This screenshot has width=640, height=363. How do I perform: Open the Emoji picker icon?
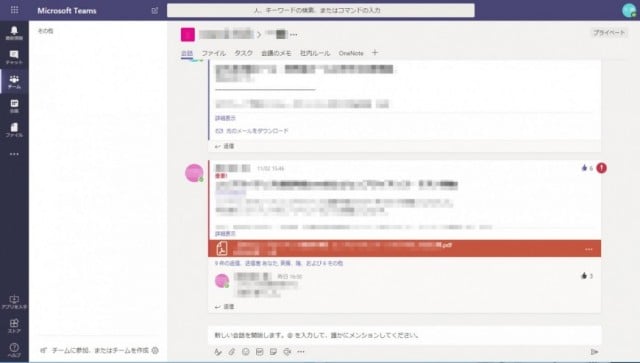pos(246,352)
